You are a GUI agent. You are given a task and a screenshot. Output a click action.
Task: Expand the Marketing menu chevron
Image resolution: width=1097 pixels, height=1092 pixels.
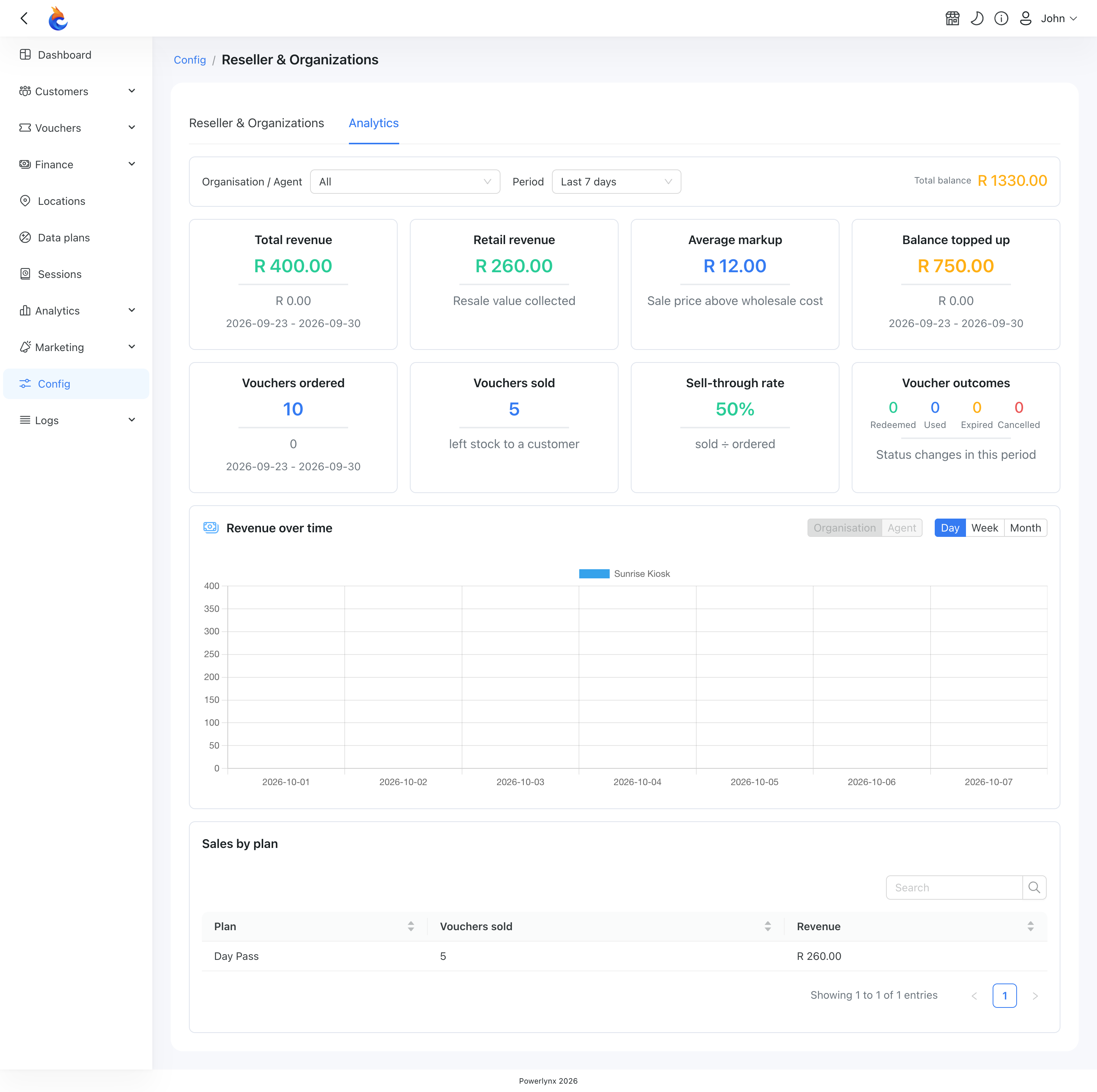(x=132, y=347)
